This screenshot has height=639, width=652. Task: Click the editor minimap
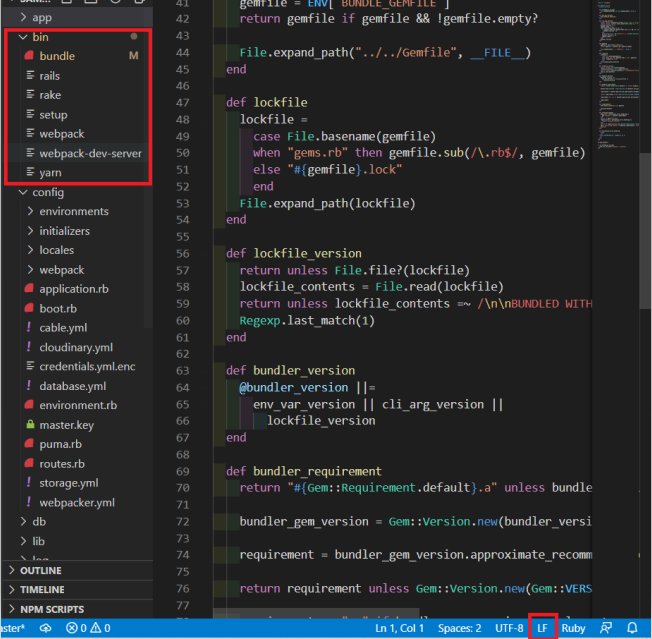pos(618,75)
